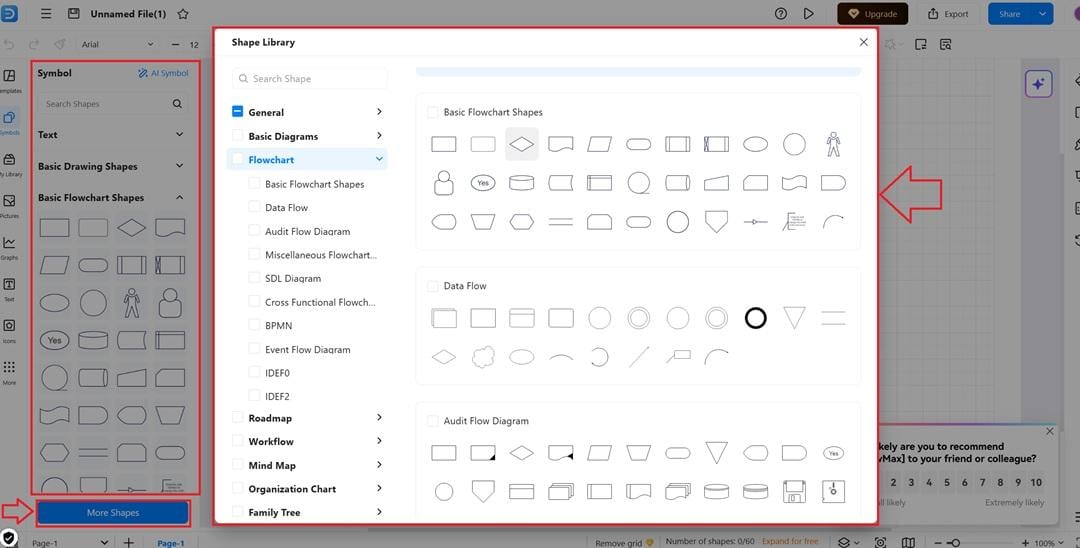Click the star icon beside Unnamed File(1)
Image resolution: width=1080 pixels, height=548 pixels.
182,14
